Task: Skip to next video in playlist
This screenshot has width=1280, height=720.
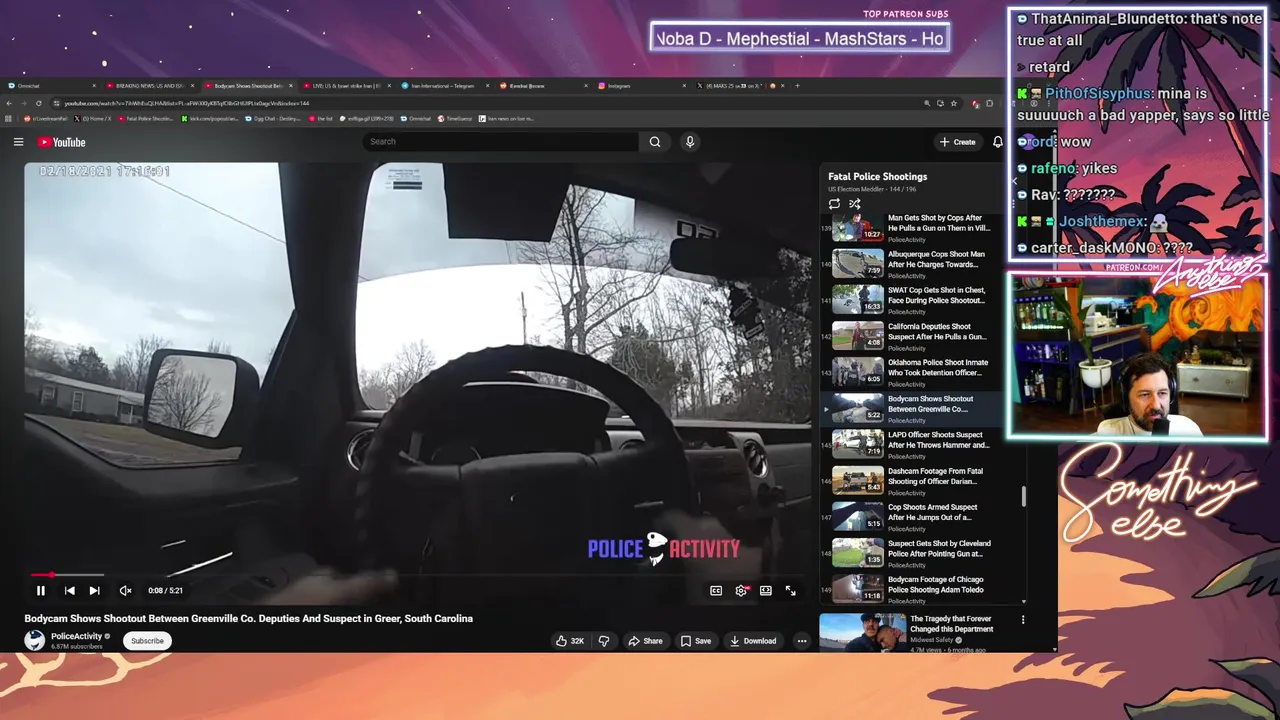Action: click(94, 591)
